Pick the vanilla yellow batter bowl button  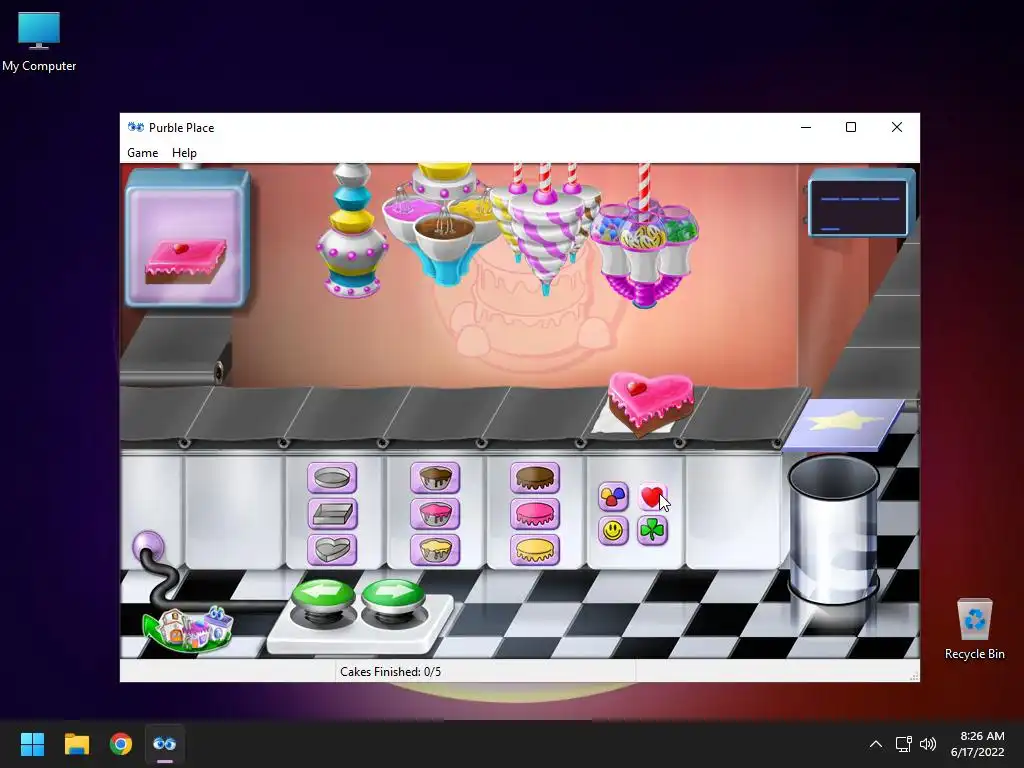point(435,550)
